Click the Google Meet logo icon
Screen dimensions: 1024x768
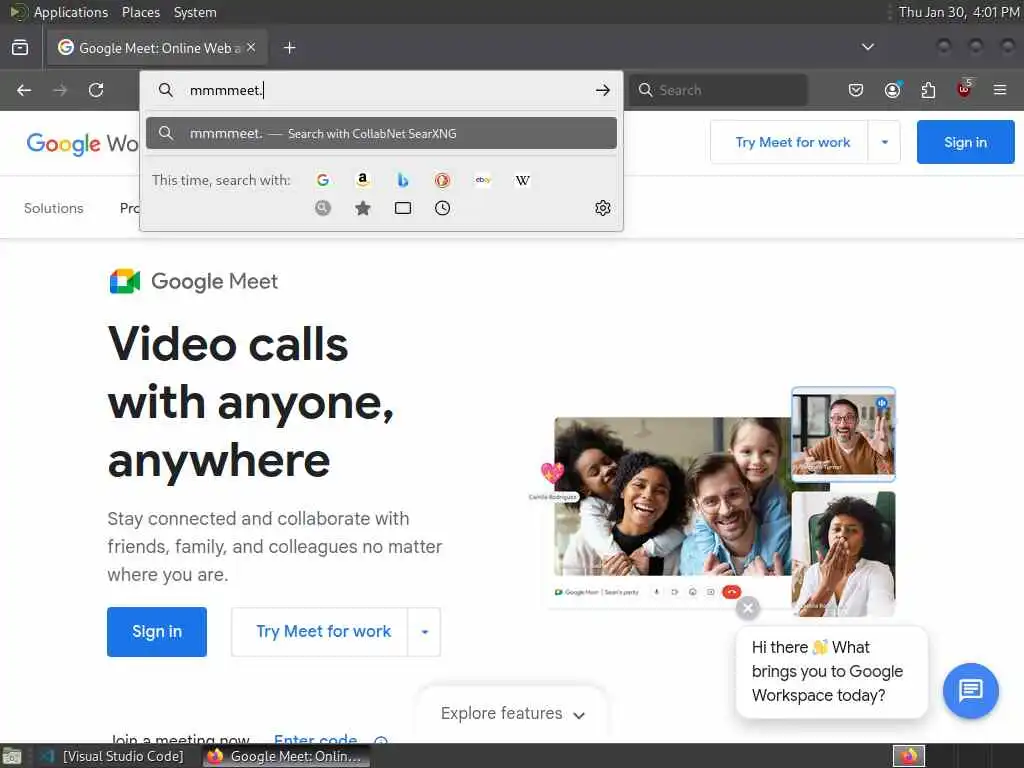(x=125, y=281)
